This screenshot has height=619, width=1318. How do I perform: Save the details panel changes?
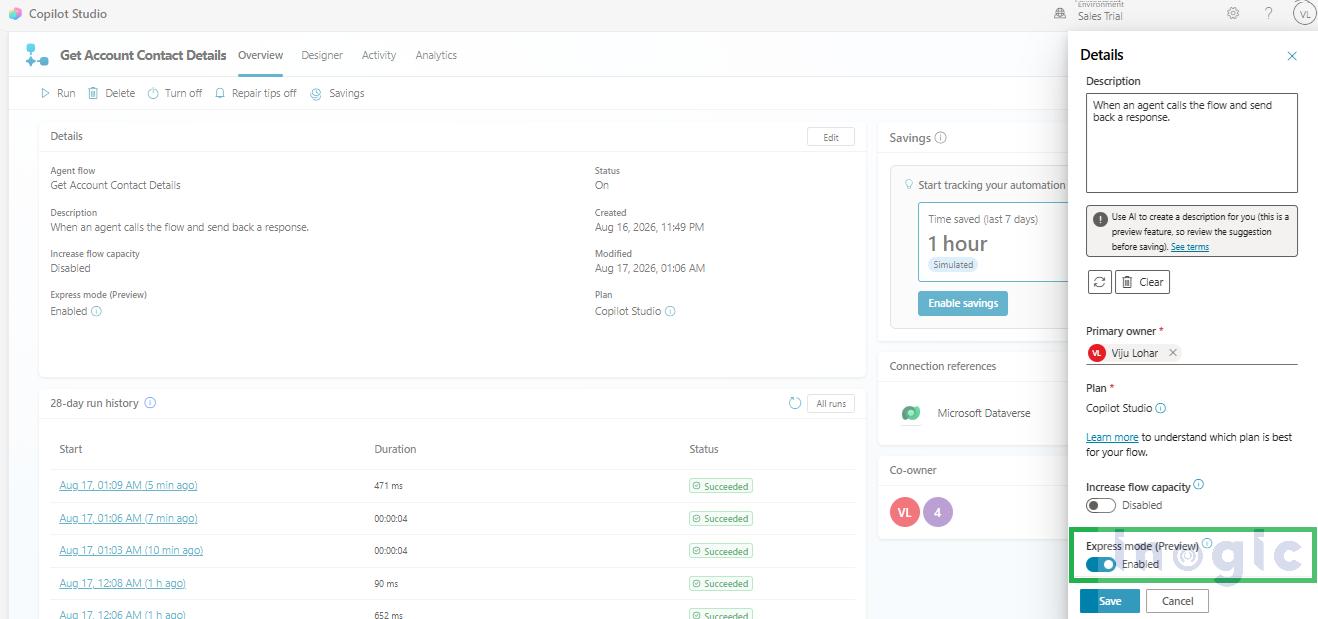pyautogui.click(x=1110, y=601)
